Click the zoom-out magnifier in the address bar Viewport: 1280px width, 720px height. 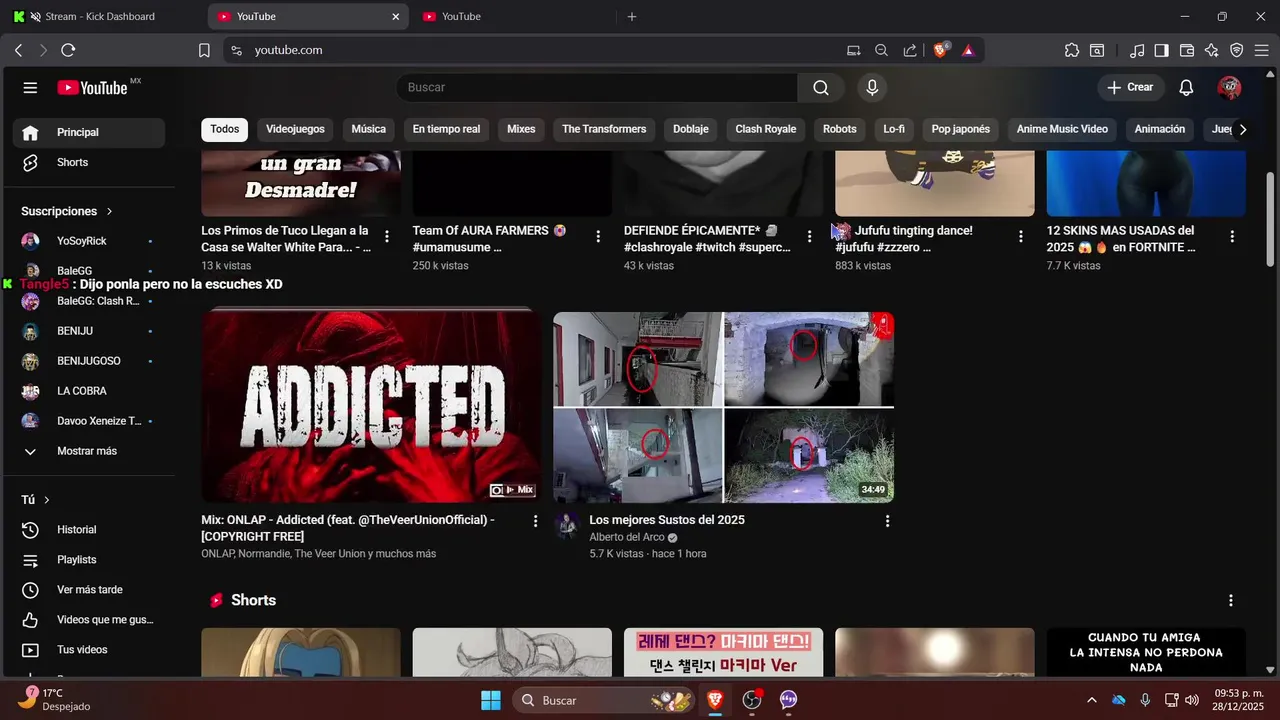[x=881, y=50]
